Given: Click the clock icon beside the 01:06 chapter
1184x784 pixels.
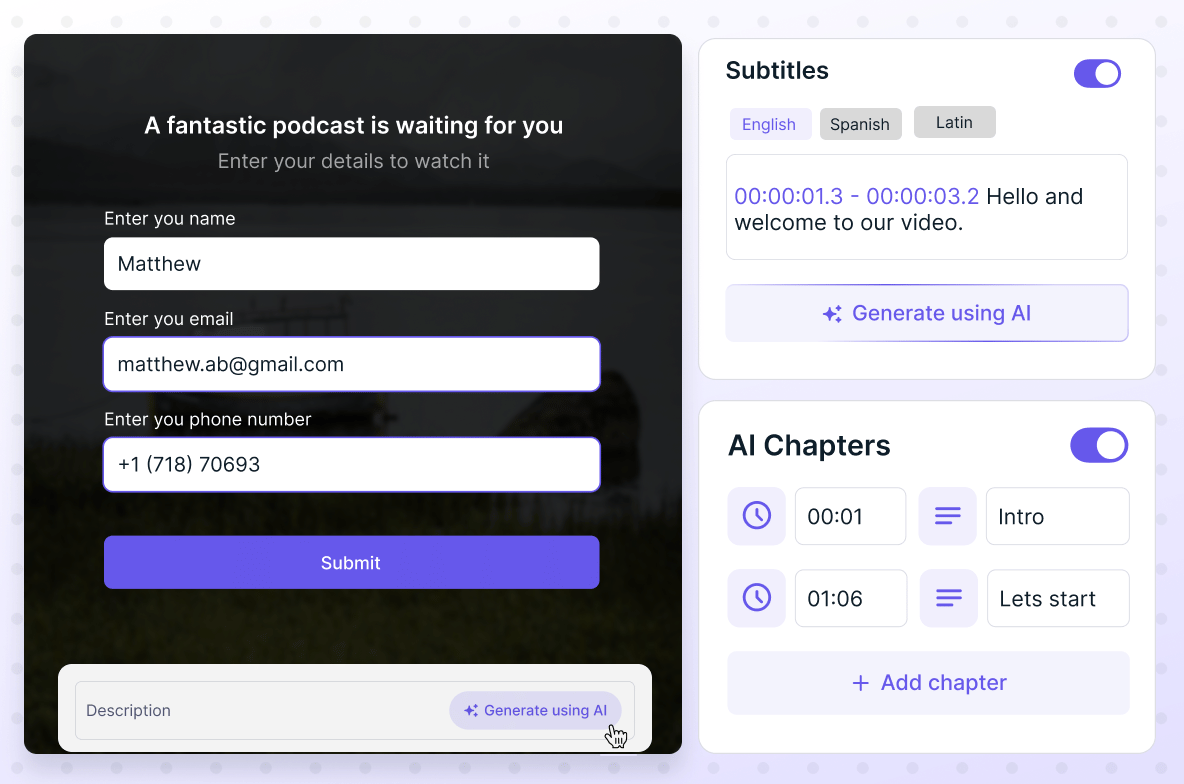Looking at the screenshot, I should pyautogui.click(x=757, y=598).
